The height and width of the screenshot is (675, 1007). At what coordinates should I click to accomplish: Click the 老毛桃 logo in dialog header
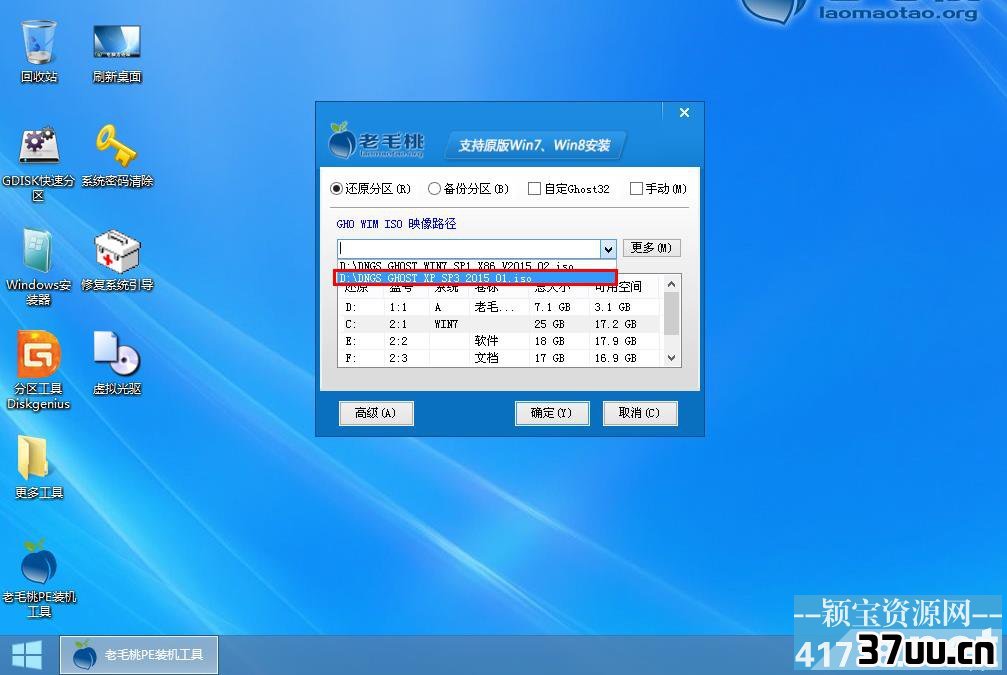click(376, 141)
